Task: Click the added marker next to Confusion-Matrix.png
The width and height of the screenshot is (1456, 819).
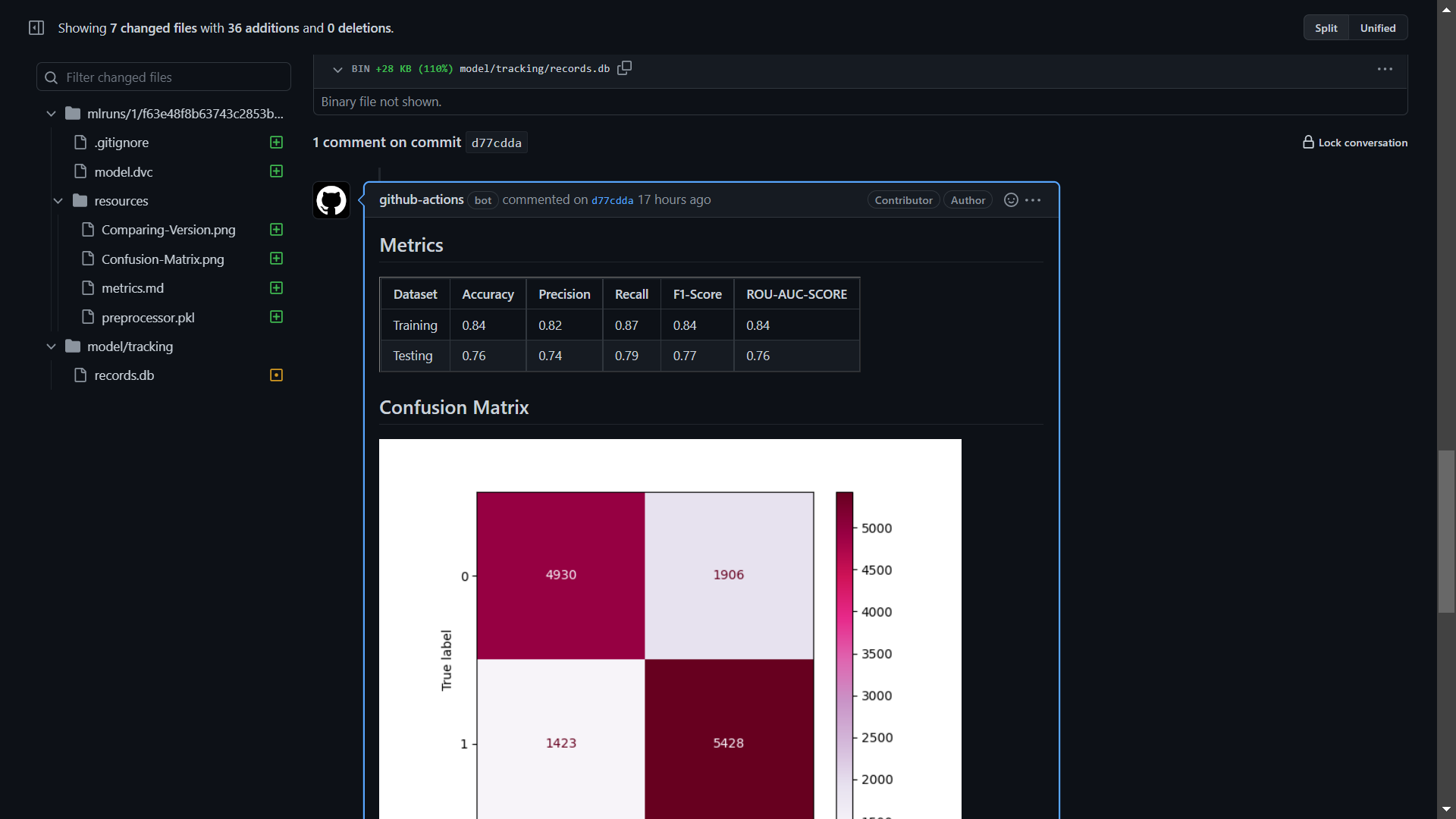Action: [276, 259]
